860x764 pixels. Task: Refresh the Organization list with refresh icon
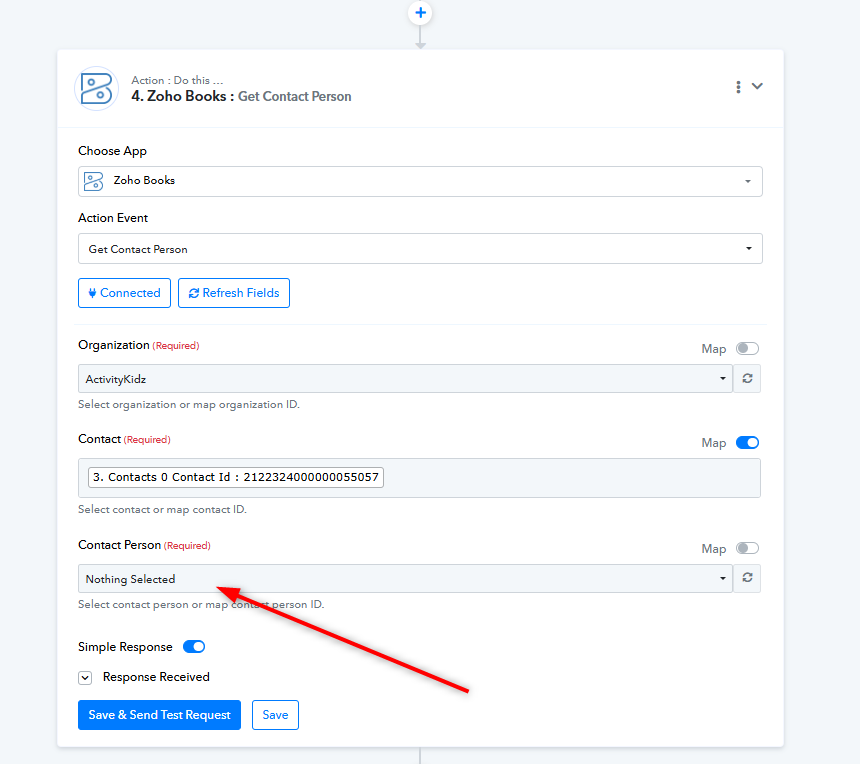point(747,378)
